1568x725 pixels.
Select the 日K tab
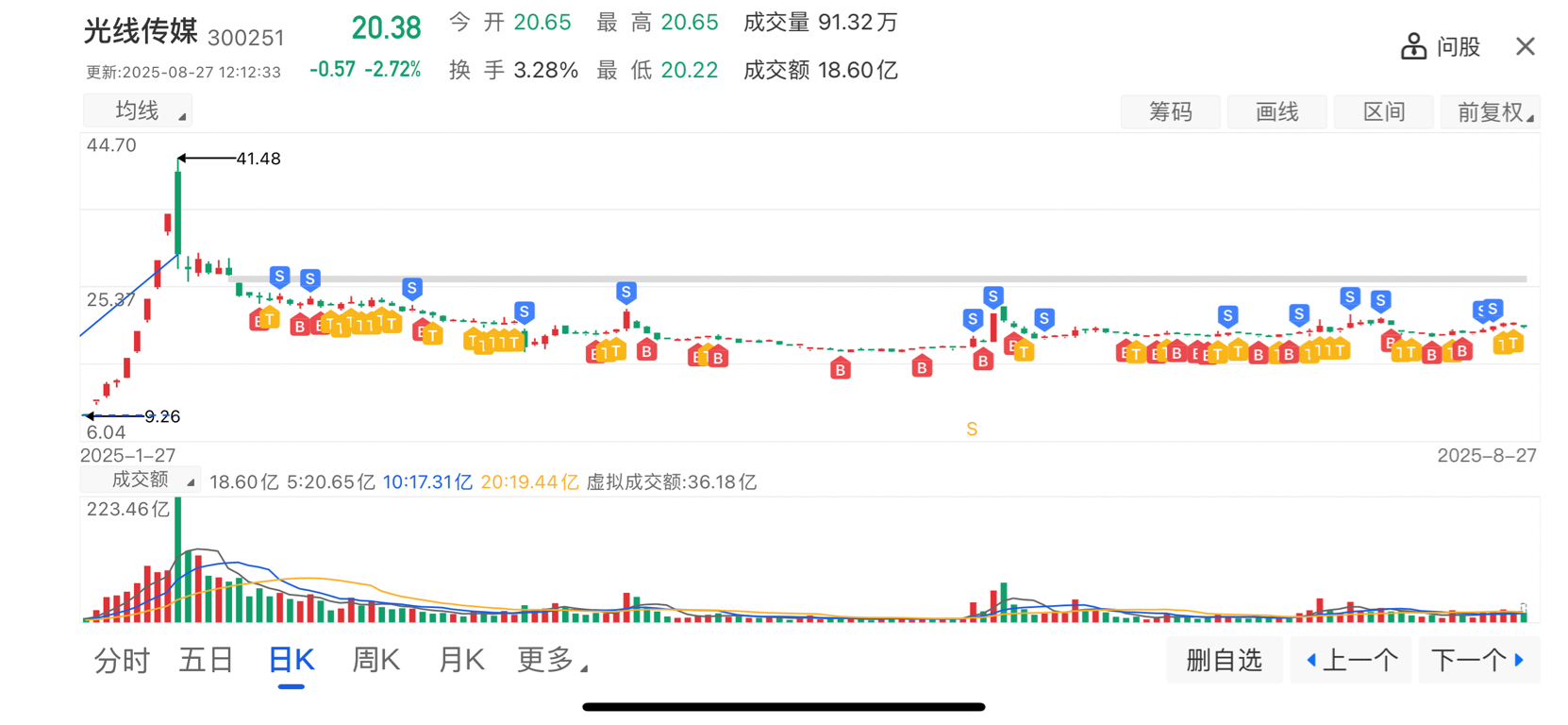291,660
